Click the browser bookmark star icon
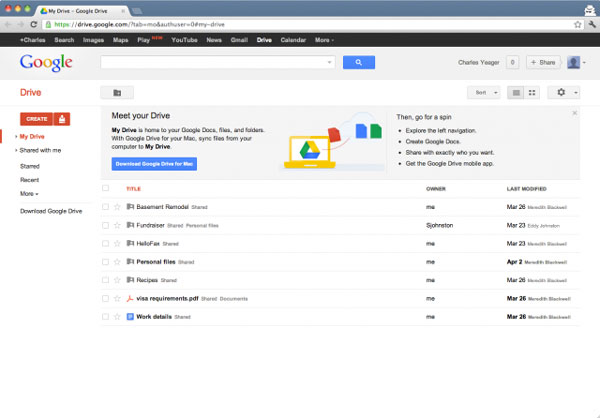600x418 pixels. tap(577, 24)
